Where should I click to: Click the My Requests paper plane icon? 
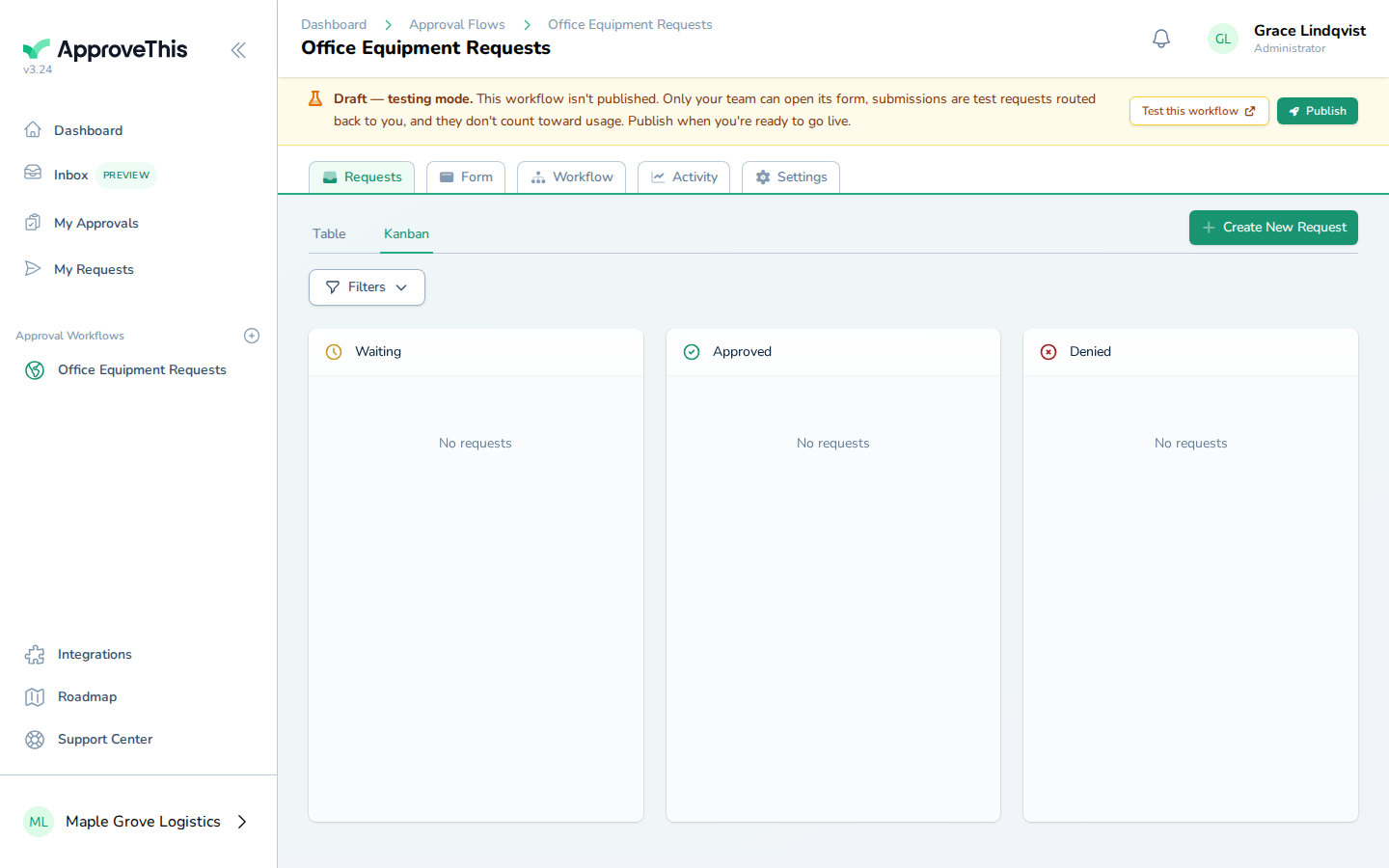tap(33, 269)
